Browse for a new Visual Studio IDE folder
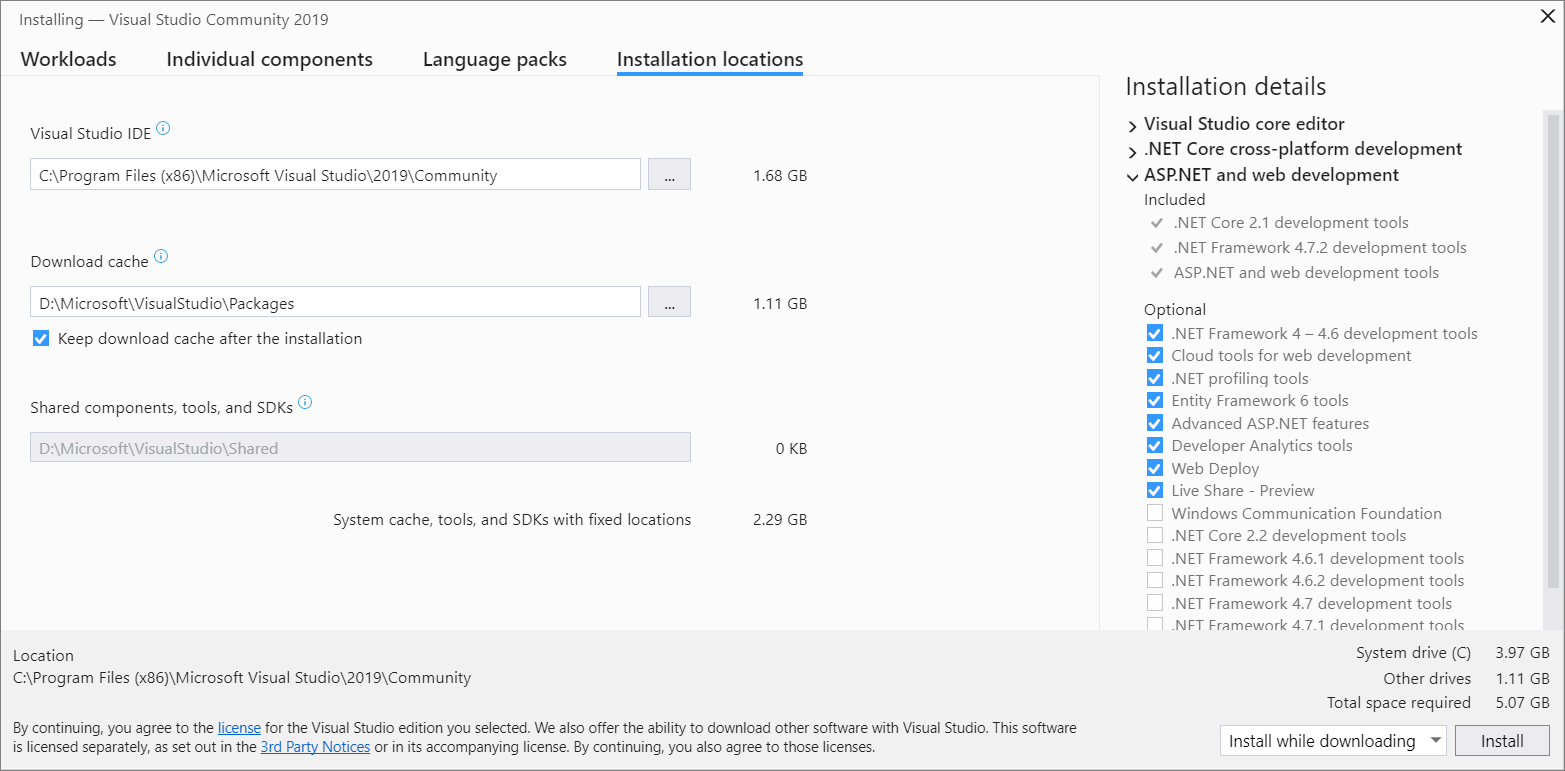 [668, 173]
